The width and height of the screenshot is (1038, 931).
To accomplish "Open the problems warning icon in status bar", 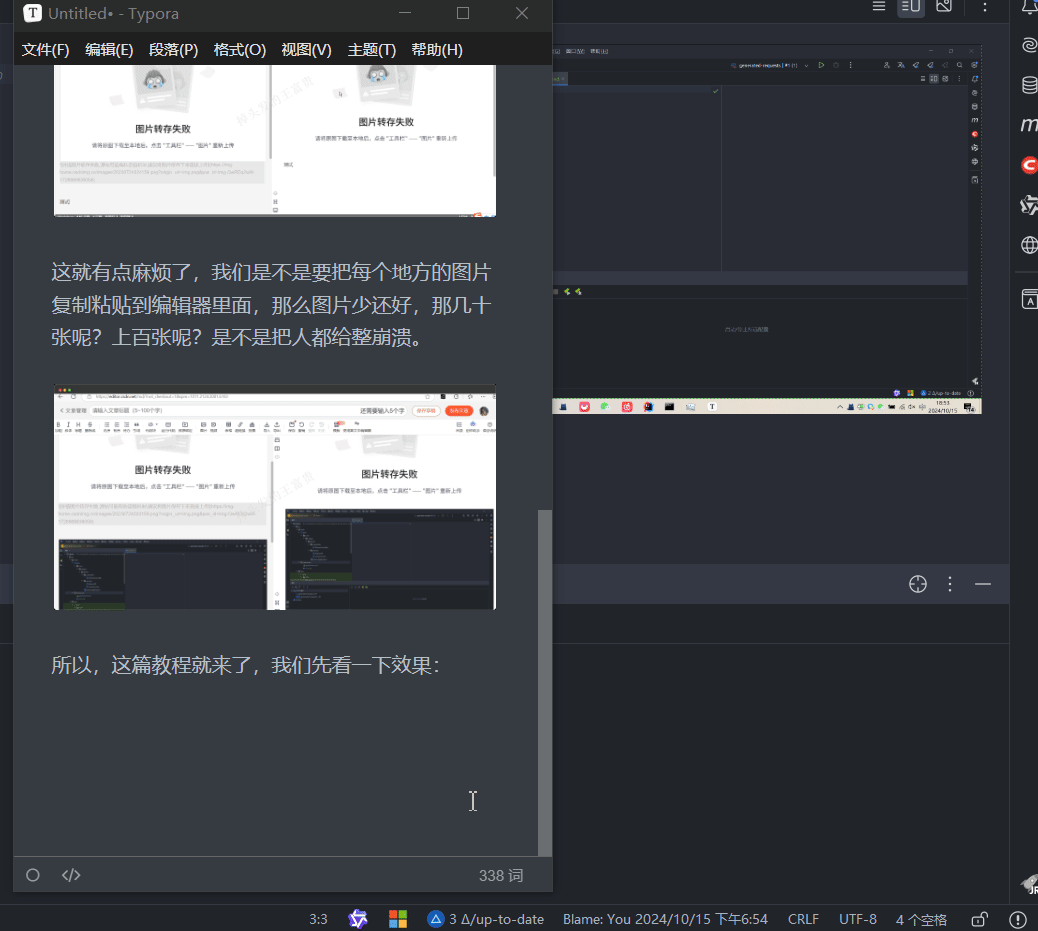I will point(1017,920).
